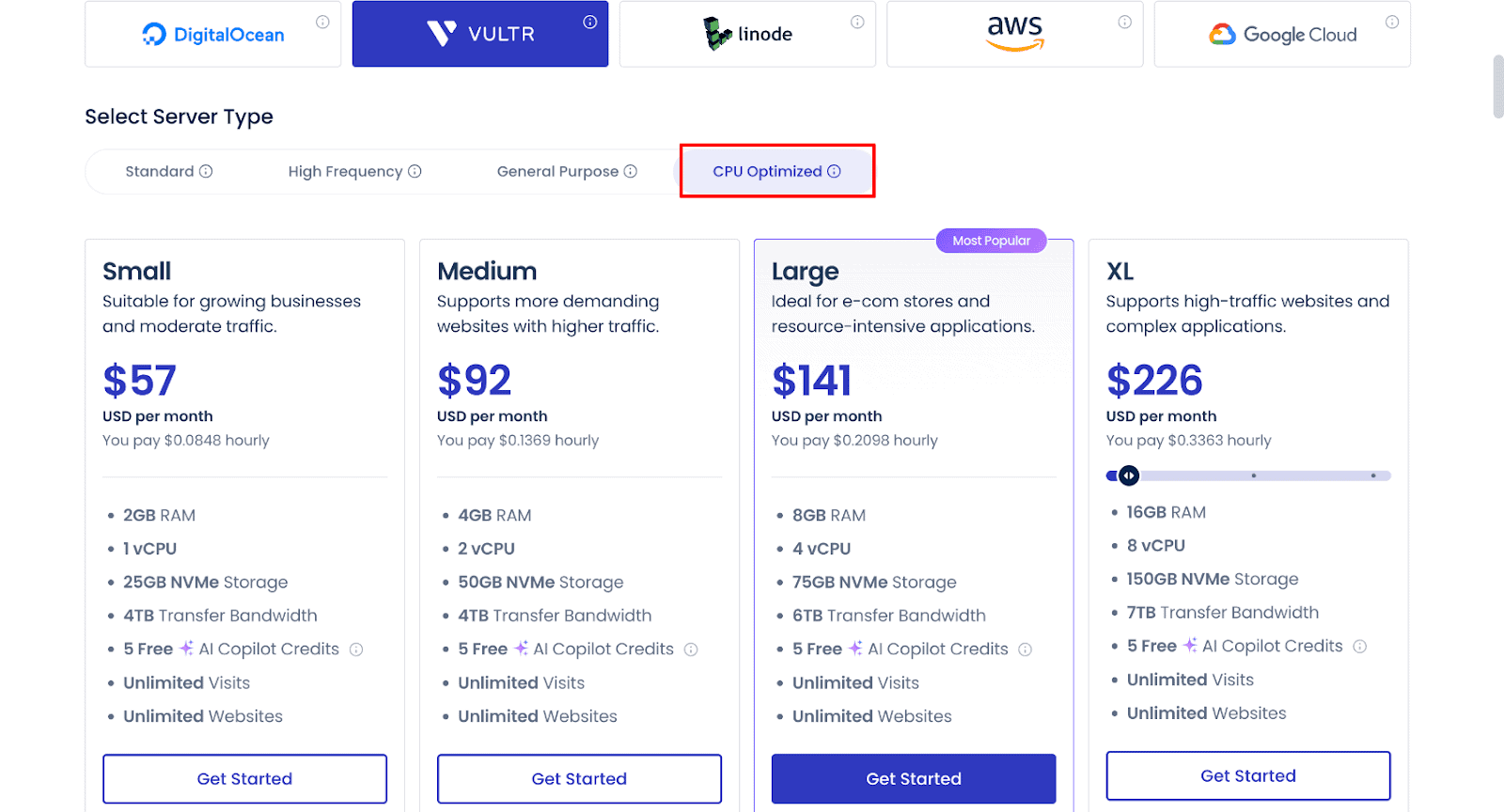Click info icon beside Standard server type
1504x812 pixels.
point(206,171)
